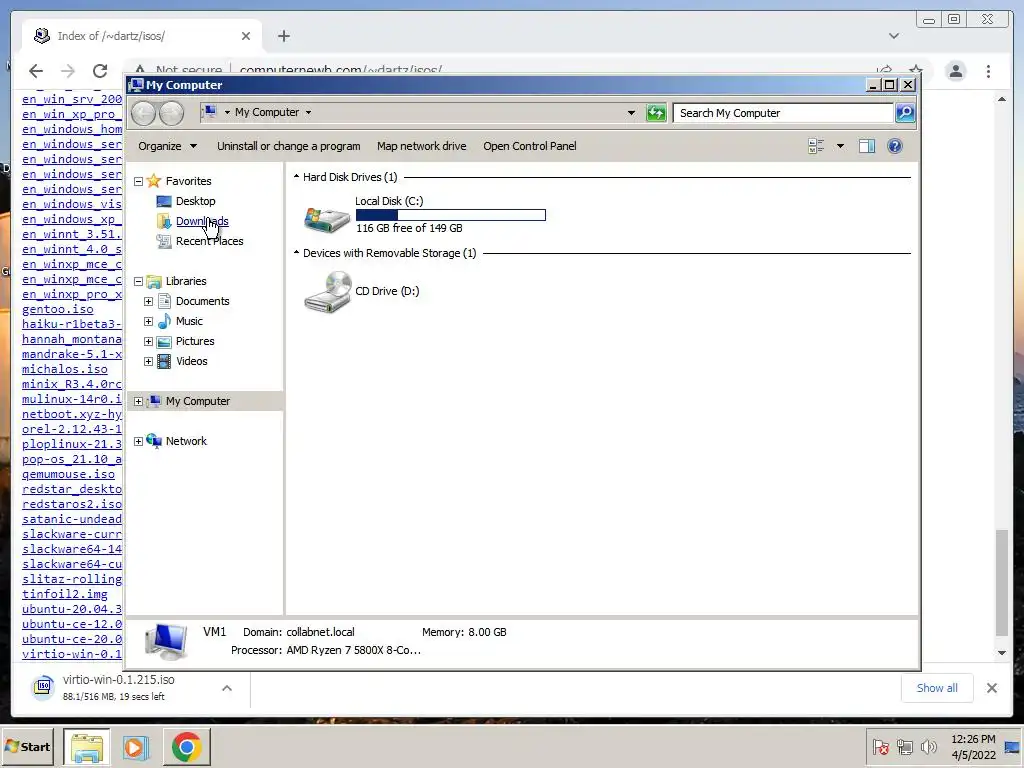The height and width of the screenshot is (768, 1024).
Task: Collapse the Hard Disk Drives group
Action: 296,177
